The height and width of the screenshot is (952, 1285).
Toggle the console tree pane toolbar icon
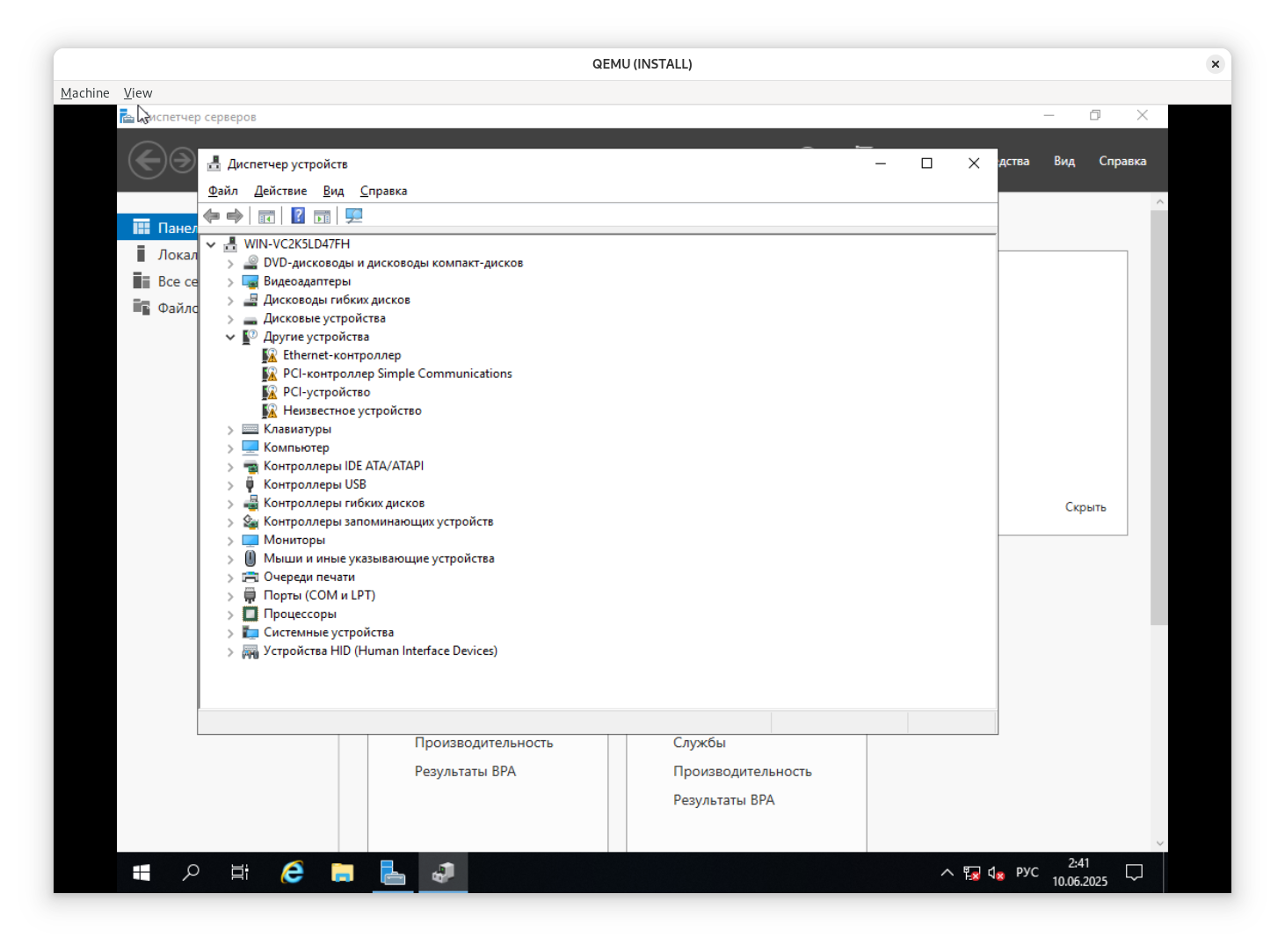tap(266, 216)
